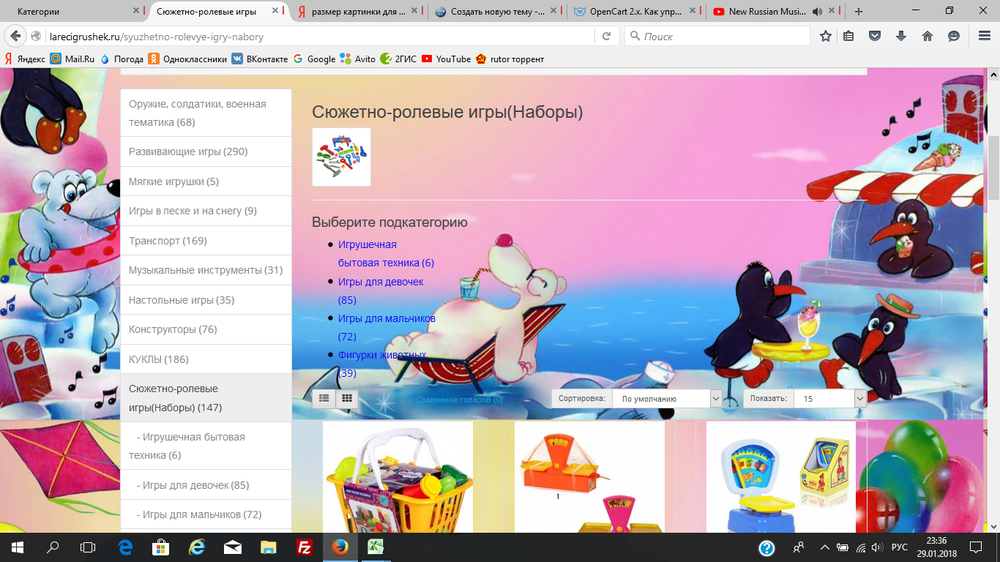Image resolution: width=1000 pixels, height=562 pixels.
Task: Open Конструкторы (76) category
Action: tap(206, 330)
